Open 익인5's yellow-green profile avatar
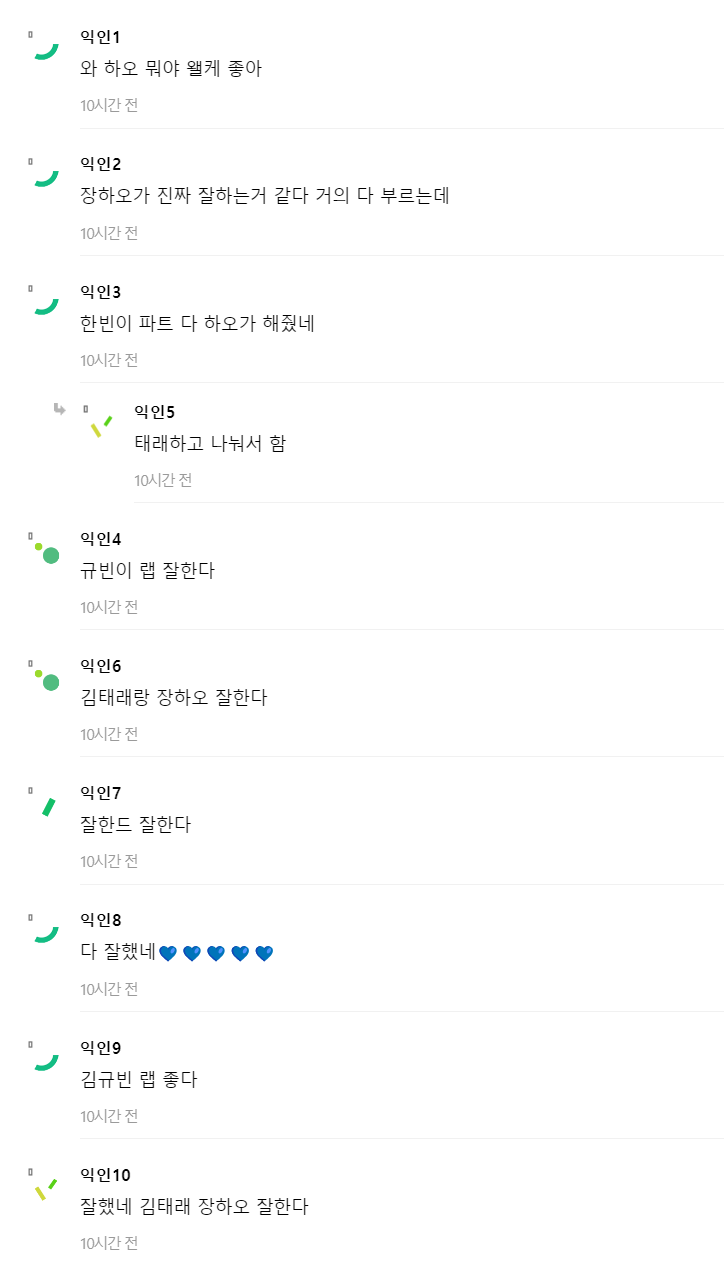 click(98, 423)
